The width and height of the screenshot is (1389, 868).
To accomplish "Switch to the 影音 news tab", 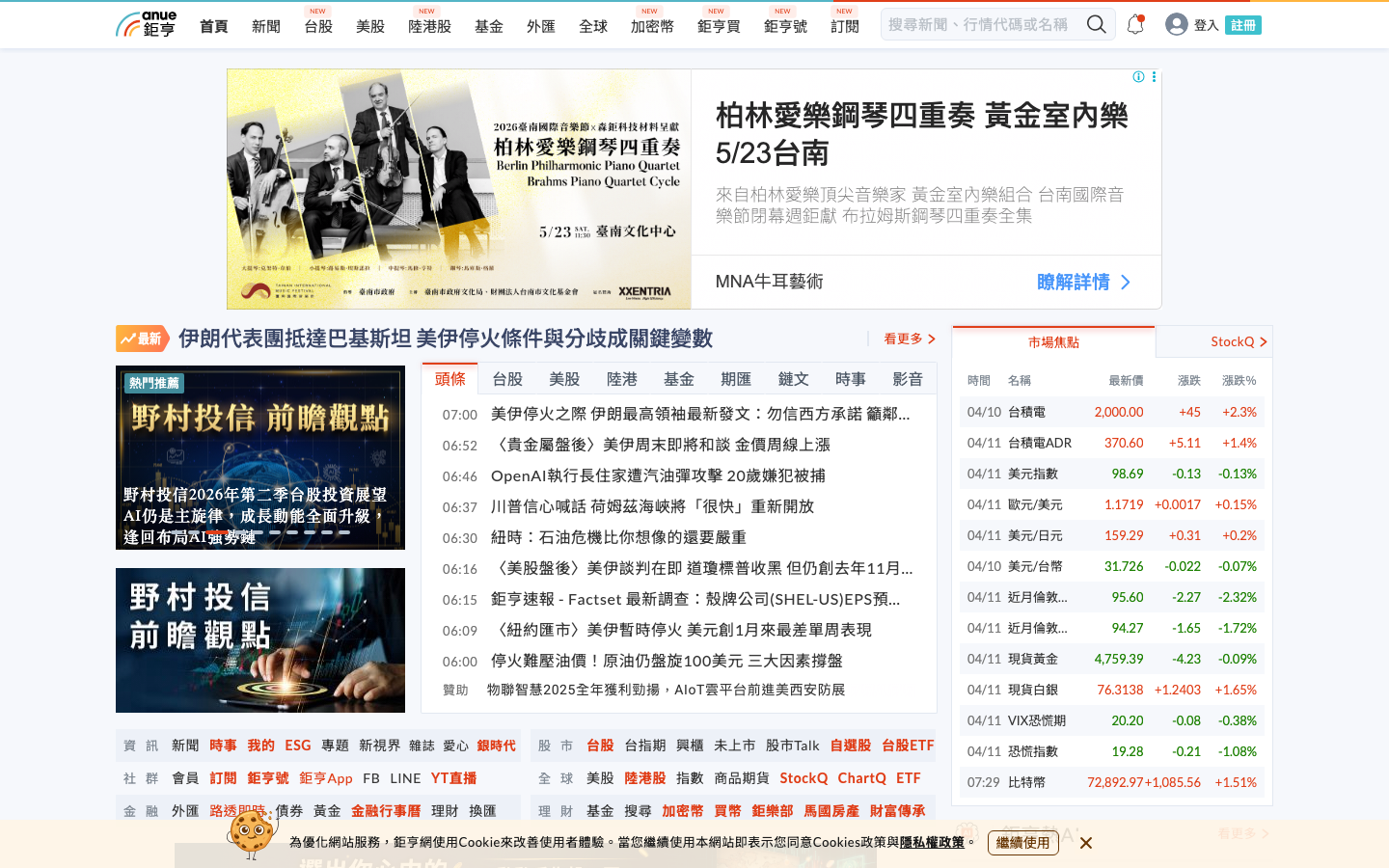I will [908, 379].
